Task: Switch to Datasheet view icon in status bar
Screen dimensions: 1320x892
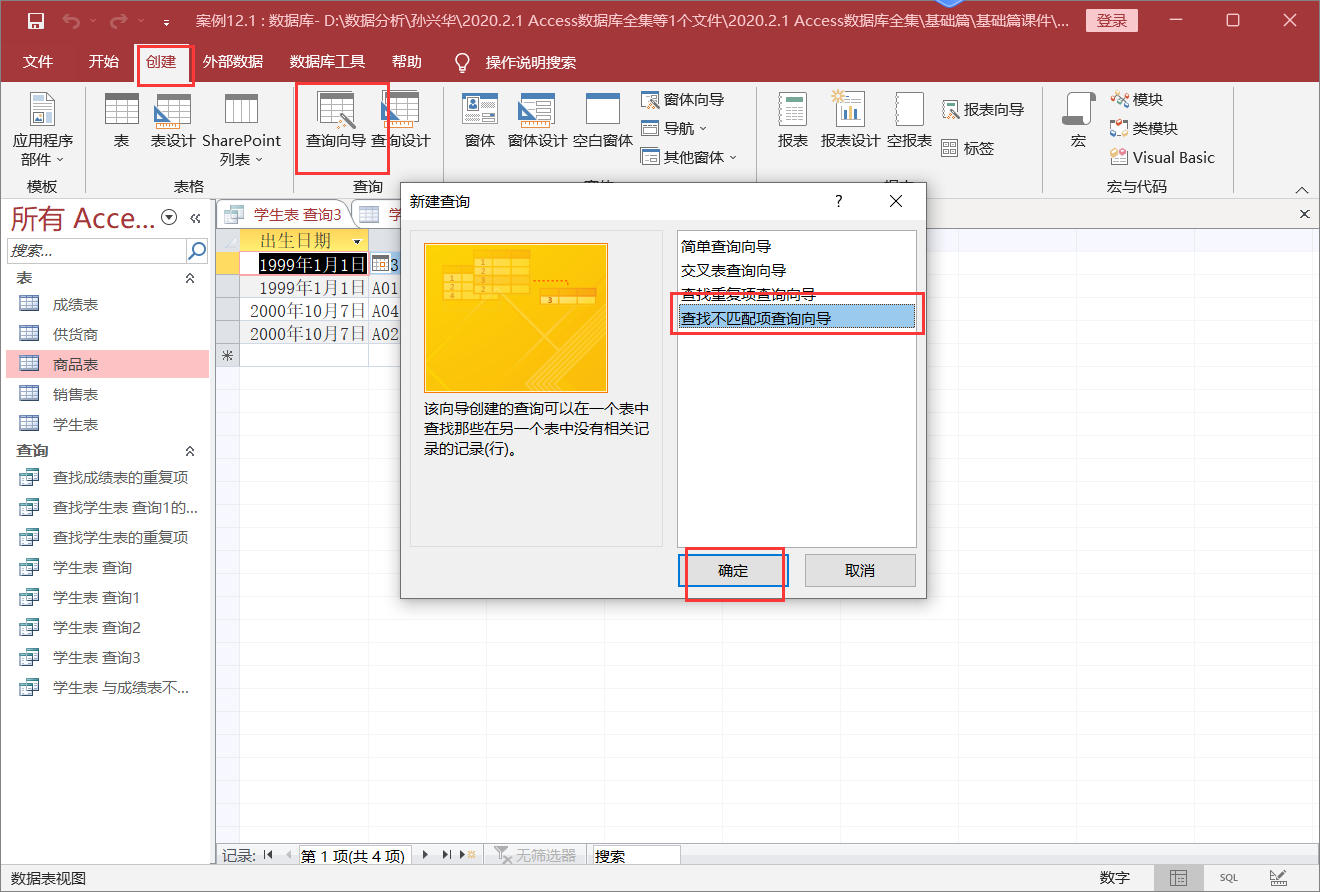Action: click(x=1179, y=878)
